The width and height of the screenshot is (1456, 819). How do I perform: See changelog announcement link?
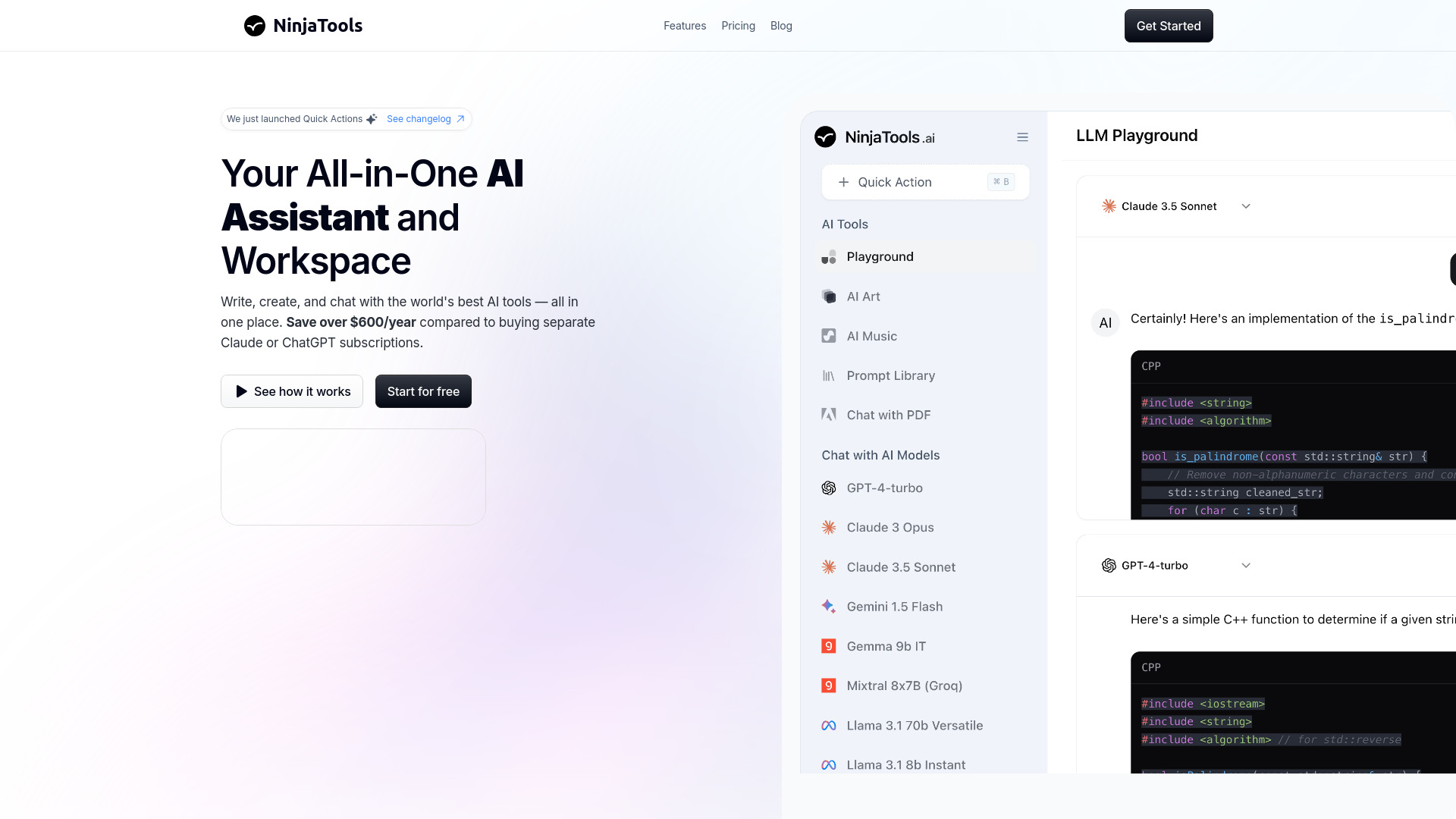[425, 118]
